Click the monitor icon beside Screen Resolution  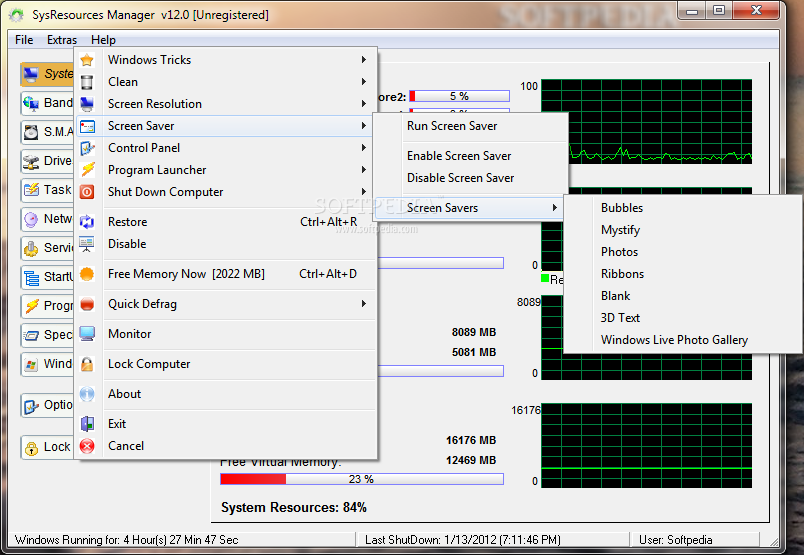(x=87, y=104)
